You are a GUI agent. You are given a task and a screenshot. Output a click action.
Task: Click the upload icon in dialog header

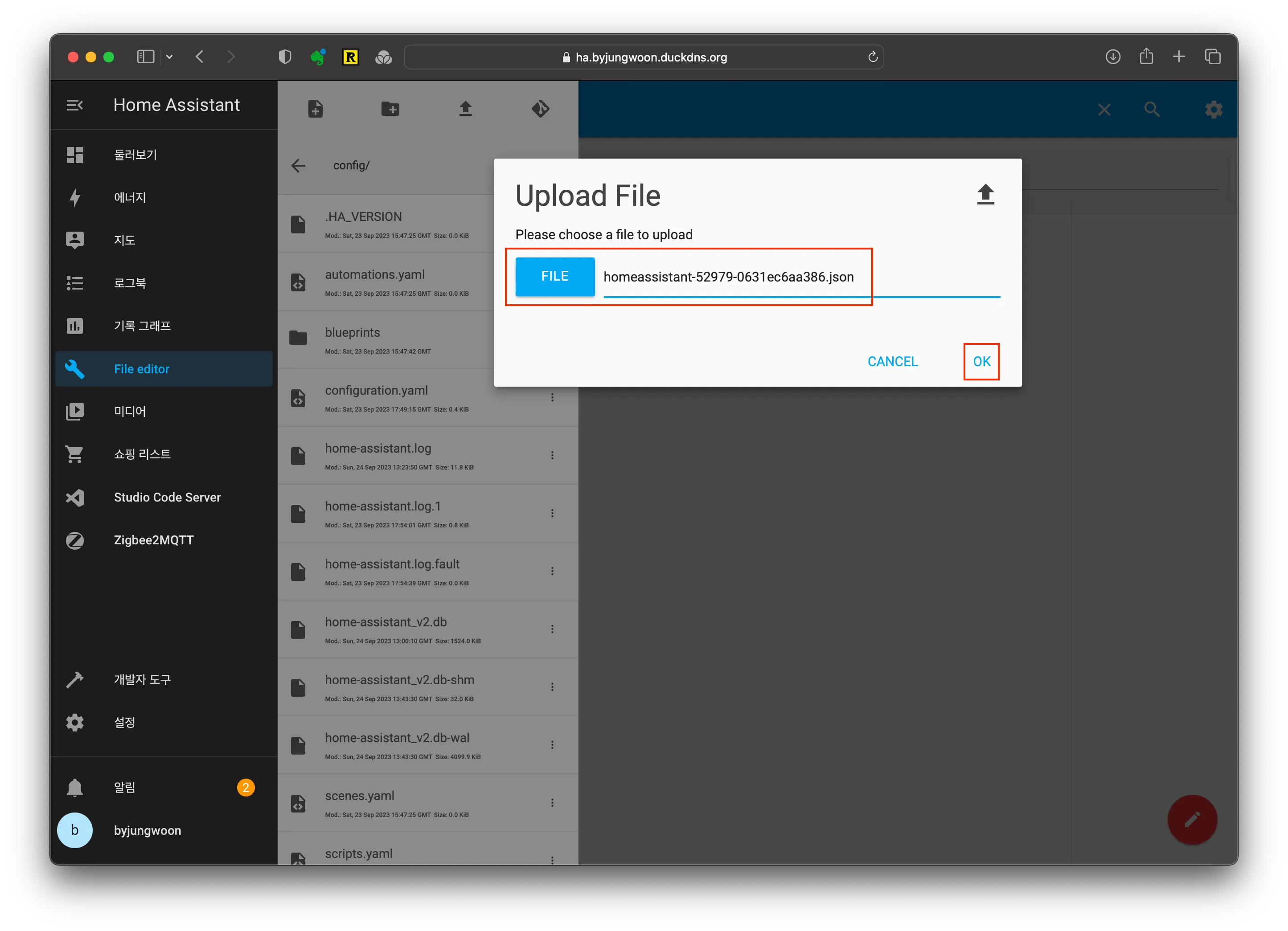985,194
